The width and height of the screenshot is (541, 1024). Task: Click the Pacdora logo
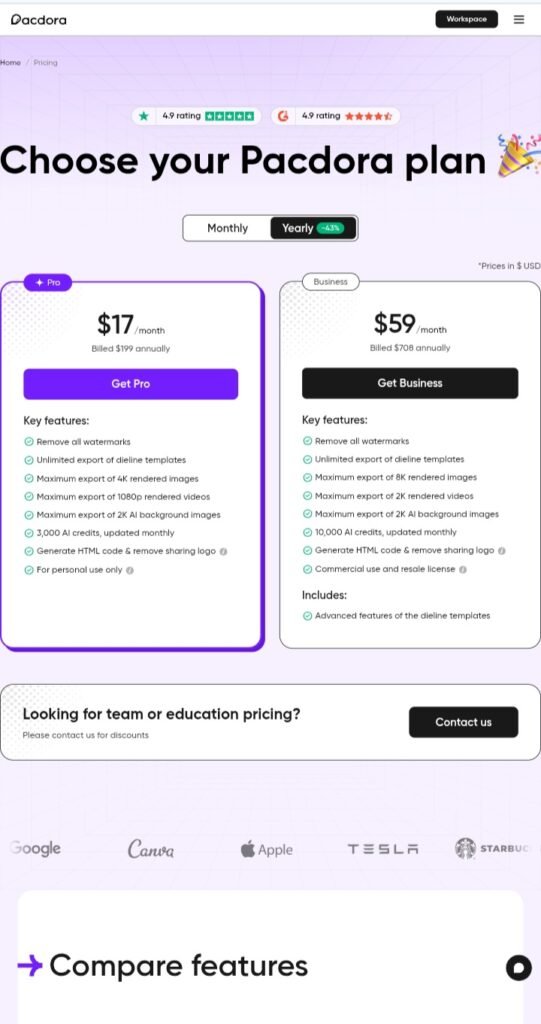(39, 20)
